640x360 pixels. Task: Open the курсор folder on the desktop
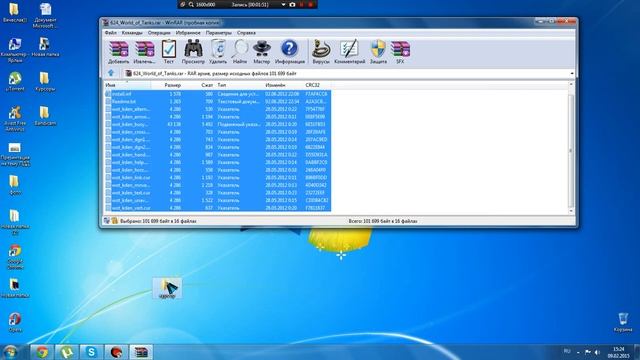tap(167, 289)
